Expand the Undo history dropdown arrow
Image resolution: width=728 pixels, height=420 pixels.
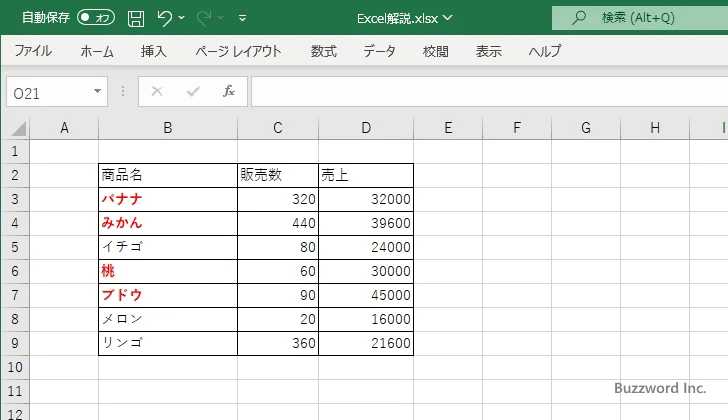(x=184, y=18)
